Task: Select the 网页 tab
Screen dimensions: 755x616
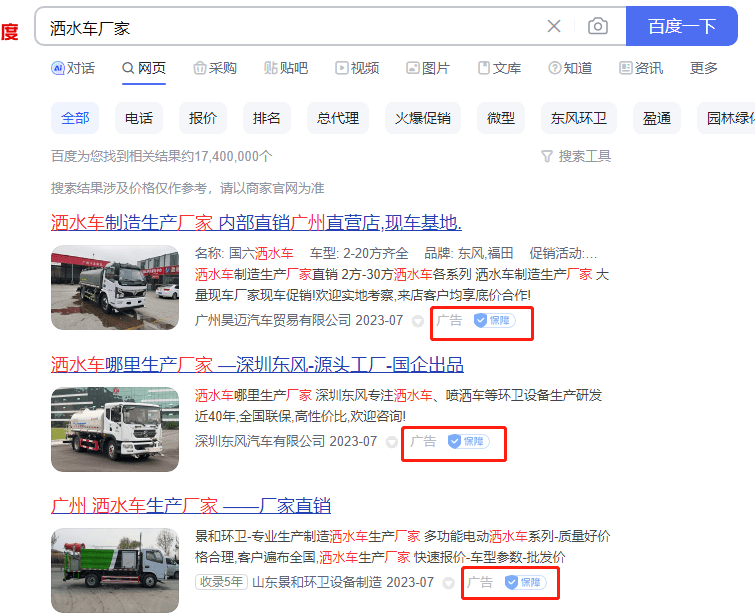Action: tap(144, 68)
